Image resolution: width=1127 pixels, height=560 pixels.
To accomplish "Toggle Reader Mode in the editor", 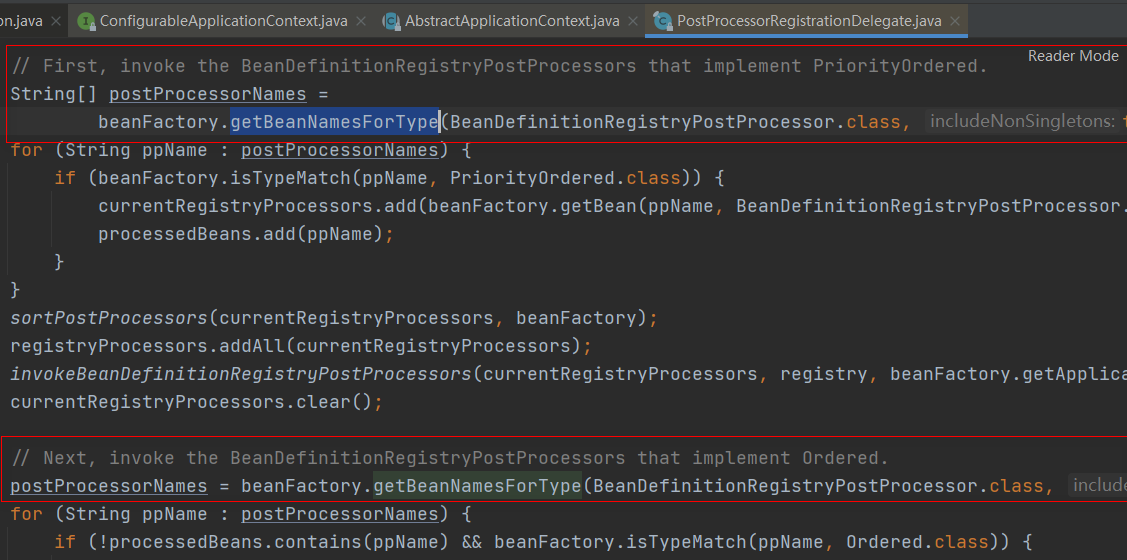I will 1073,56.
